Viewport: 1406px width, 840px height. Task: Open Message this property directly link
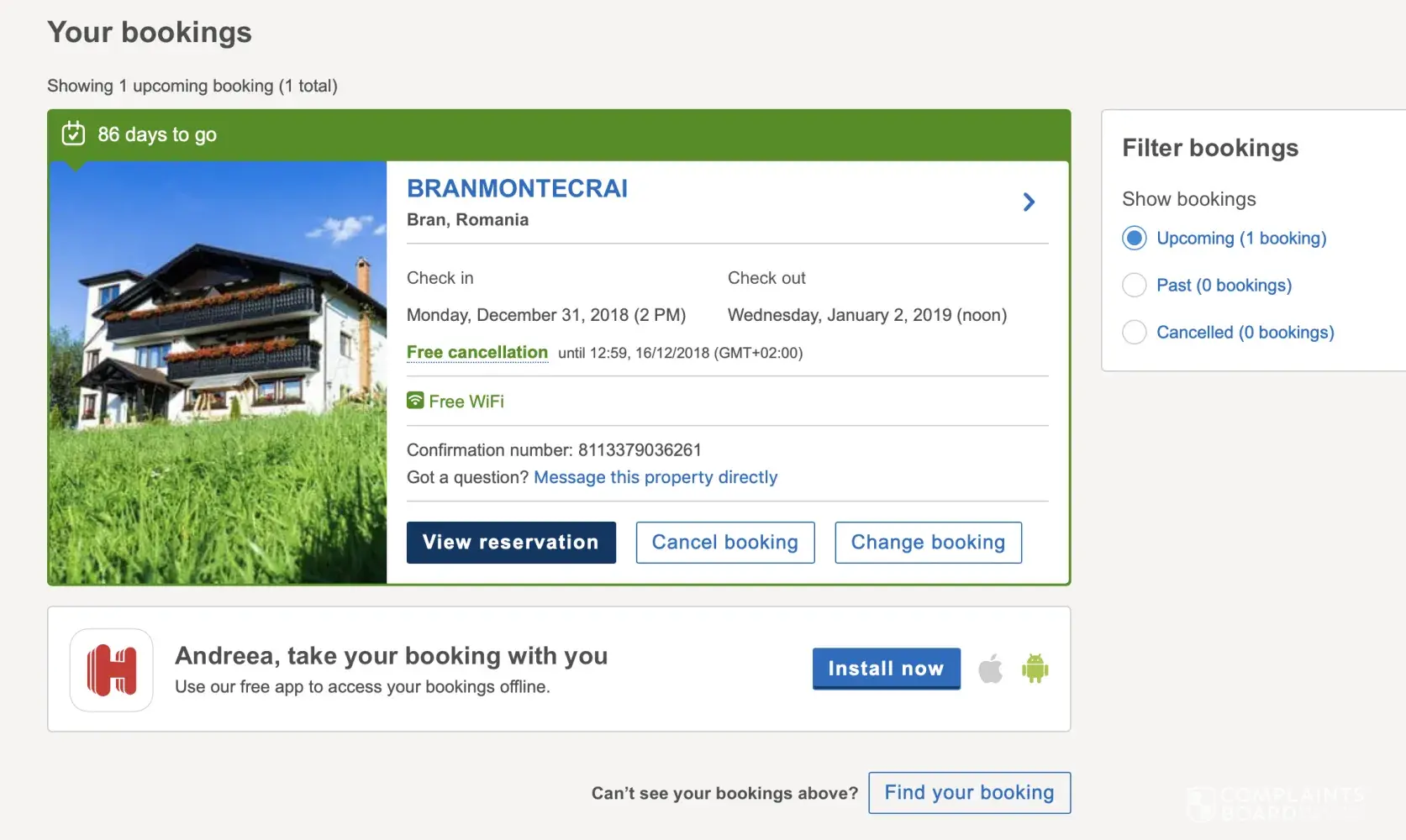click(x=656, y=477)
